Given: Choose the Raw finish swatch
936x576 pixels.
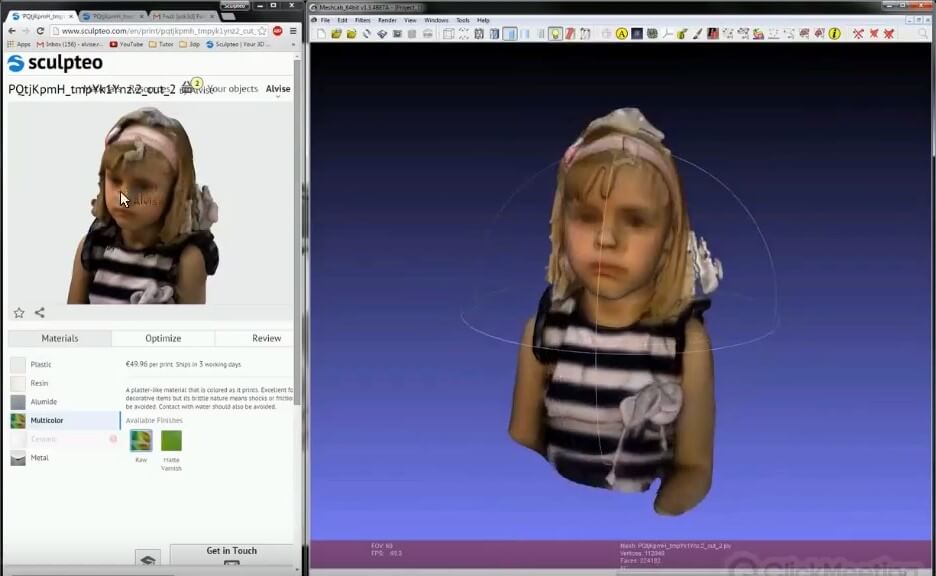Looking at the screenshot, I should pos(141,441).
